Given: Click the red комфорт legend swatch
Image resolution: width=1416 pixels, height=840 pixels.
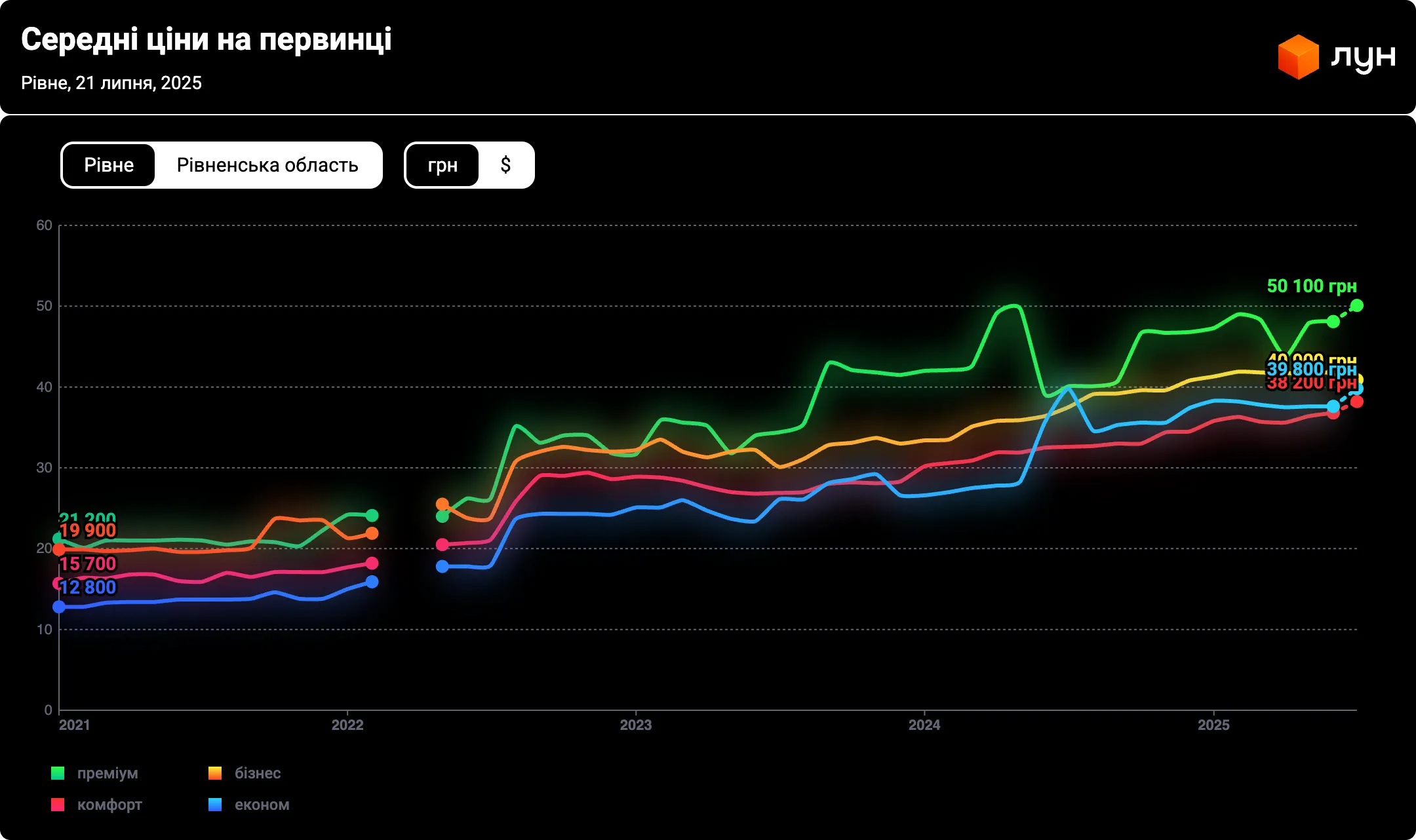Looking at the screenshot, I should (x=58, y=805).
